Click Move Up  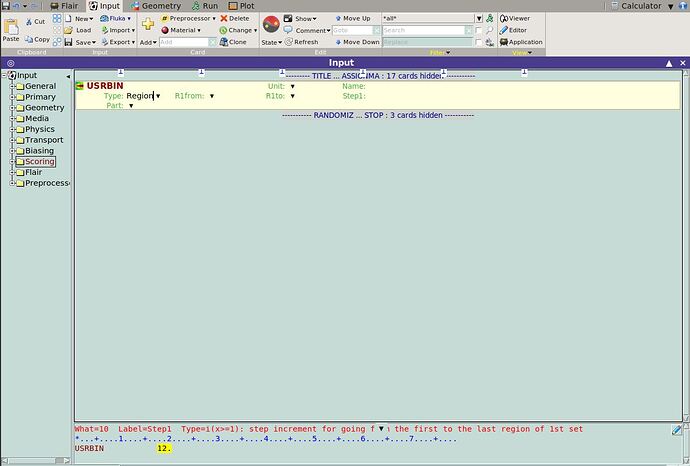pos(353,18)
